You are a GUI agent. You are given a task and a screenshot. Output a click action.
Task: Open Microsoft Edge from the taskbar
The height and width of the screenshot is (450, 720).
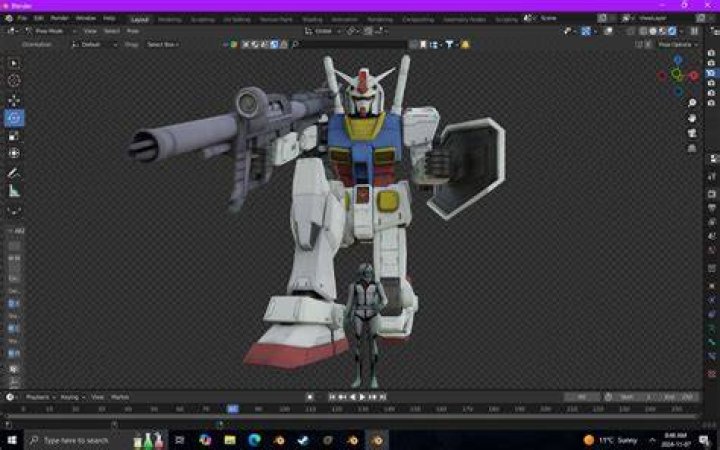(254, 440)
